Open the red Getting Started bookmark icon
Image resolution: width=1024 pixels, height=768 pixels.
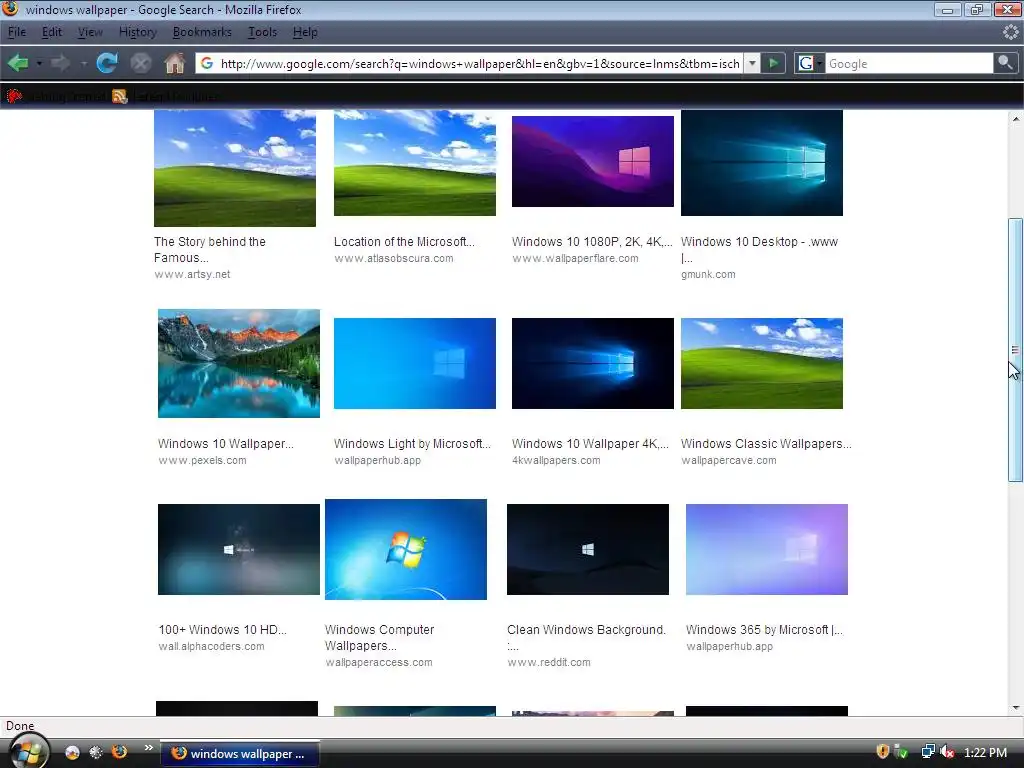tap(14, 97)
